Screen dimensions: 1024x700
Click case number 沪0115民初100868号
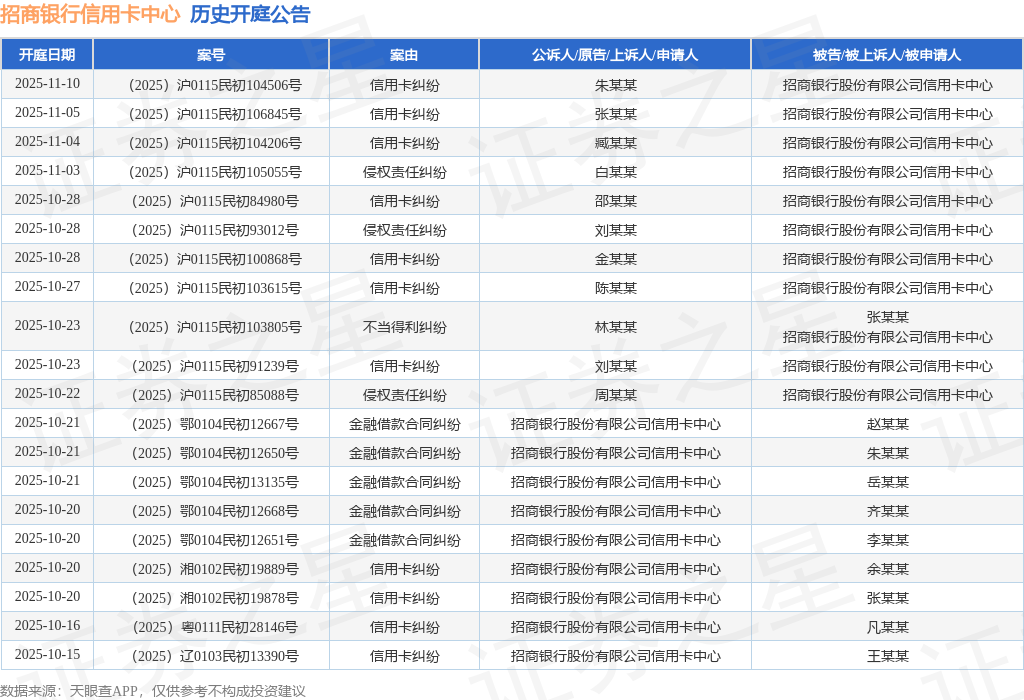tap(215, 259)
